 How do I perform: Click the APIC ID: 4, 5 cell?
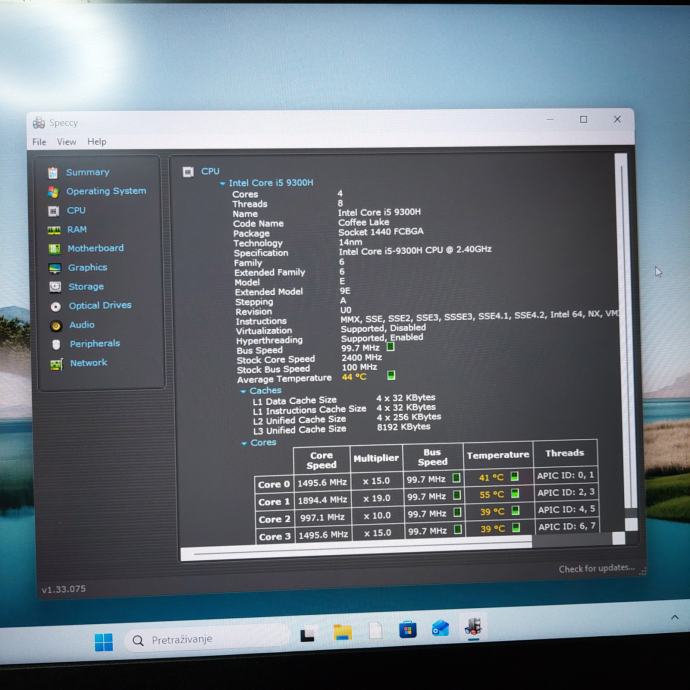coord(566,510)
